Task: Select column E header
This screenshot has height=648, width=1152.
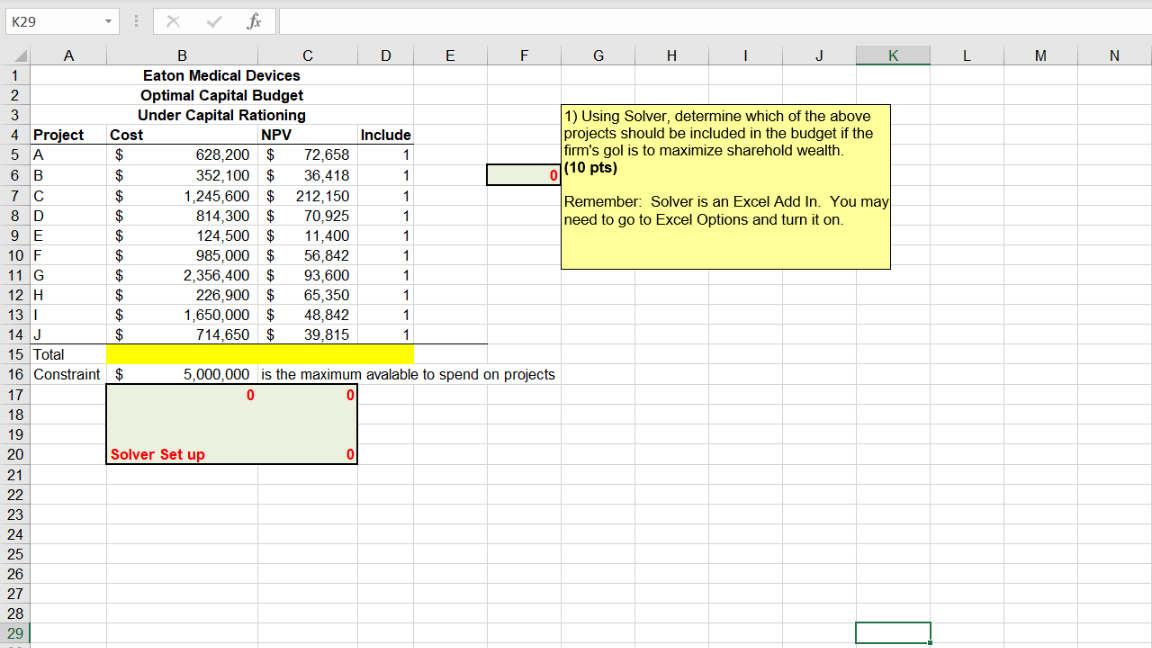Action: pyautogui.click(x=450, y=56)
